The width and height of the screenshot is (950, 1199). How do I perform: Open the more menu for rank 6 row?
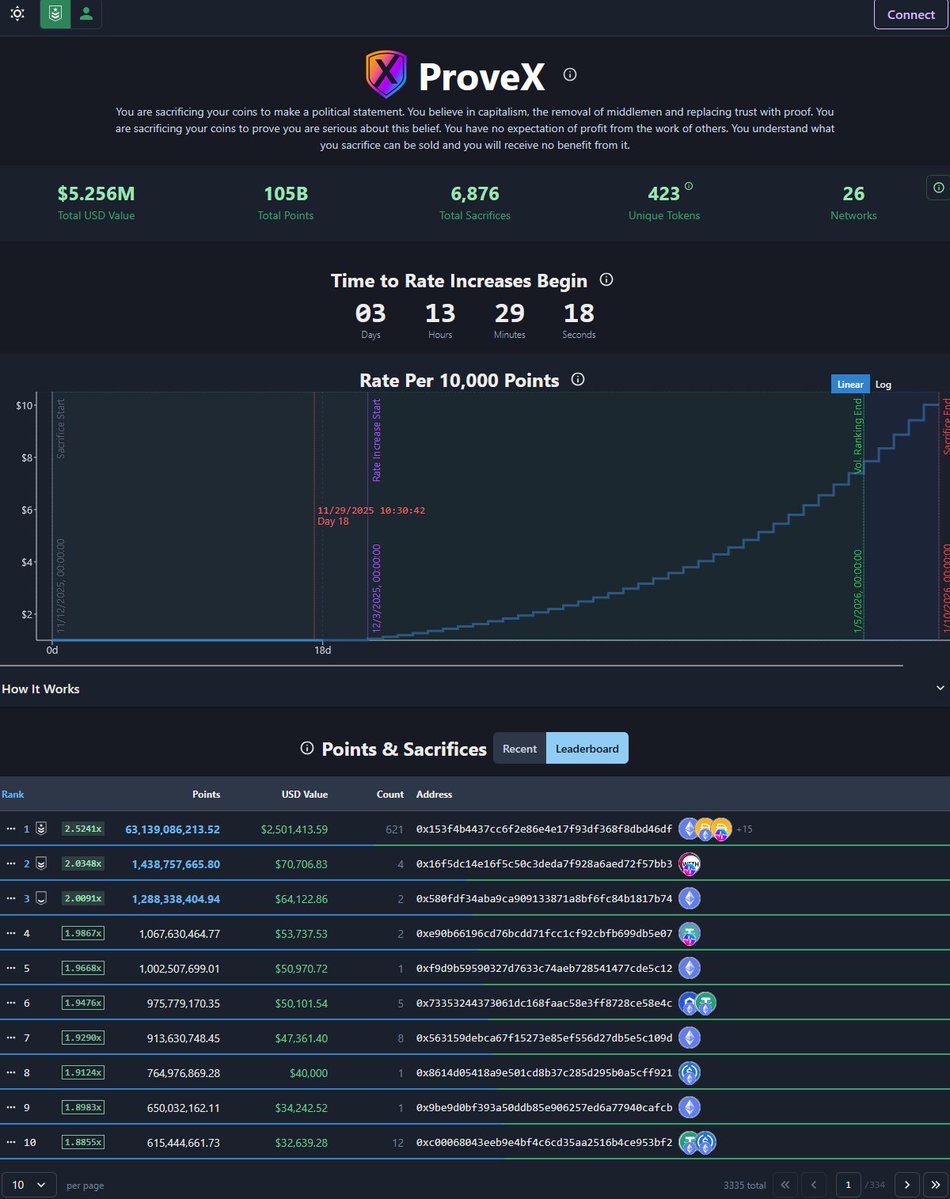point(11,1002)
